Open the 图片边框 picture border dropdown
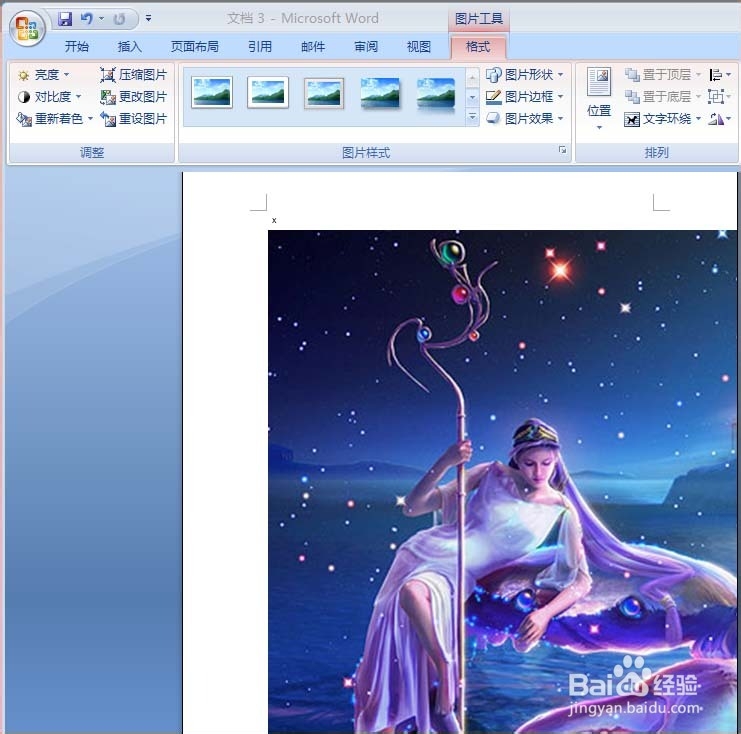 click(x=525, y=97)
